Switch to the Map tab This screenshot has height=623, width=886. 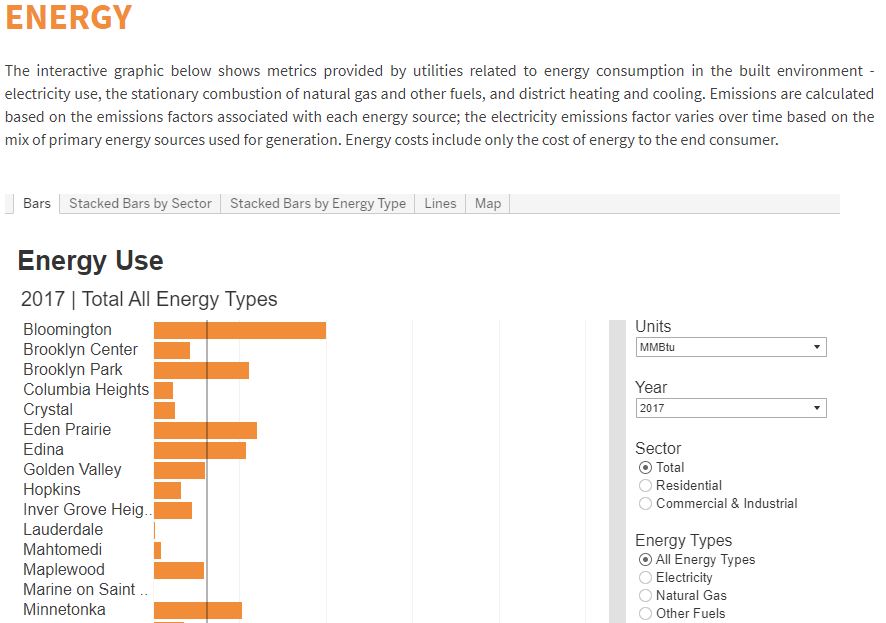pyautogui.click(x=487, y=203)
